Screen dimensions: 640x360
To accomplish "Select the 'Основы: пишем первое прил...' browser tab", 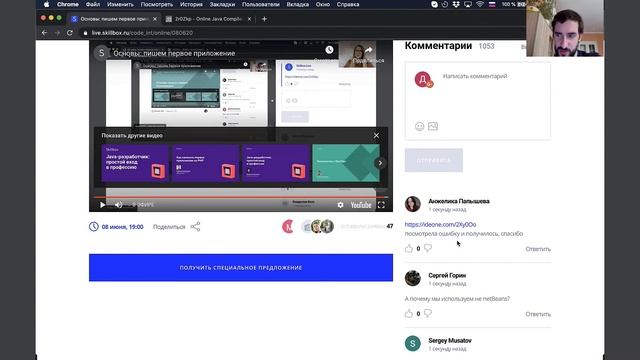I will tap(114, 19).
